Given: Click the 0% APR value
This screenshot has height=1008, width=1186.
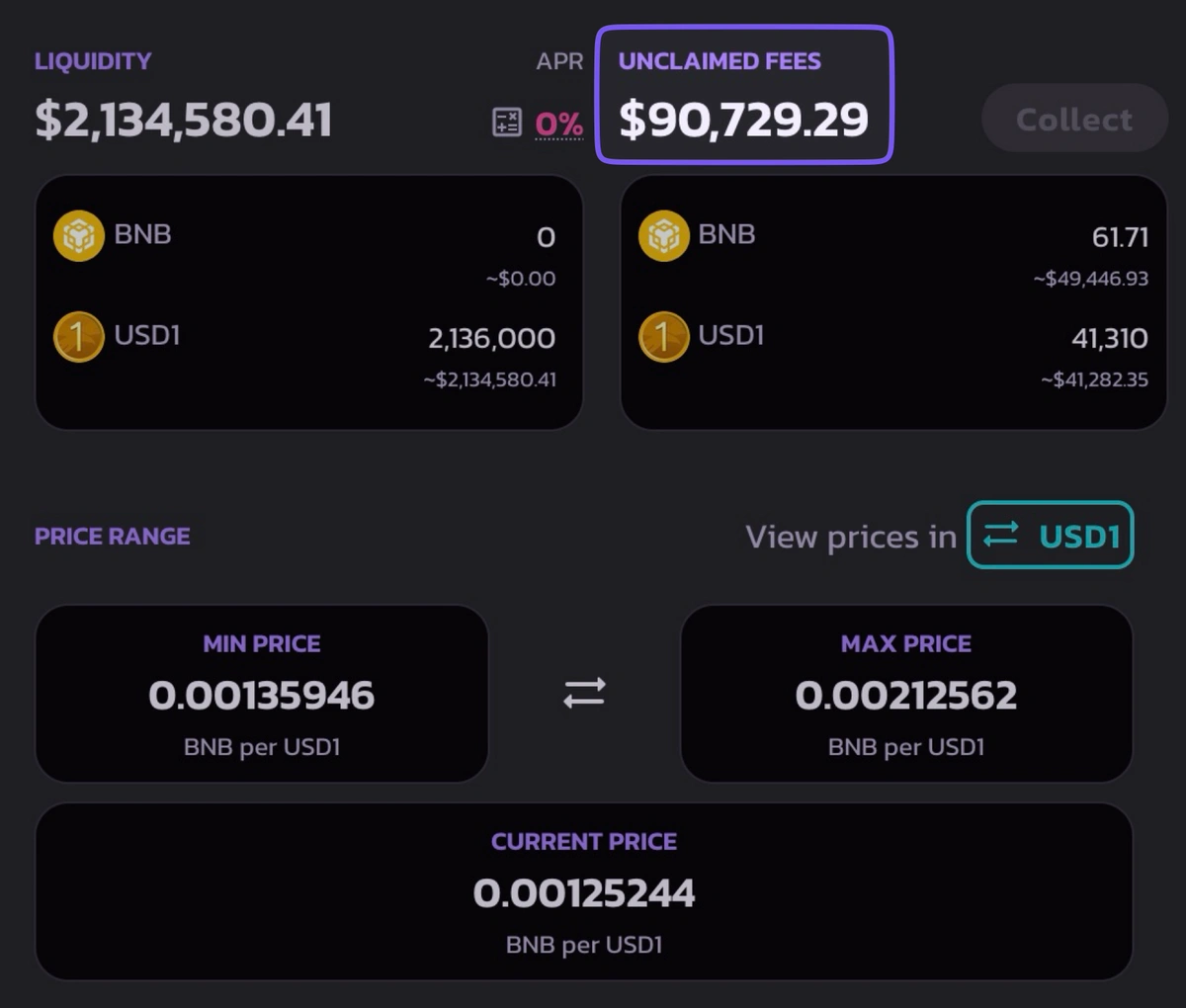Looking at the screenshot, I should [x=558, y=125].
